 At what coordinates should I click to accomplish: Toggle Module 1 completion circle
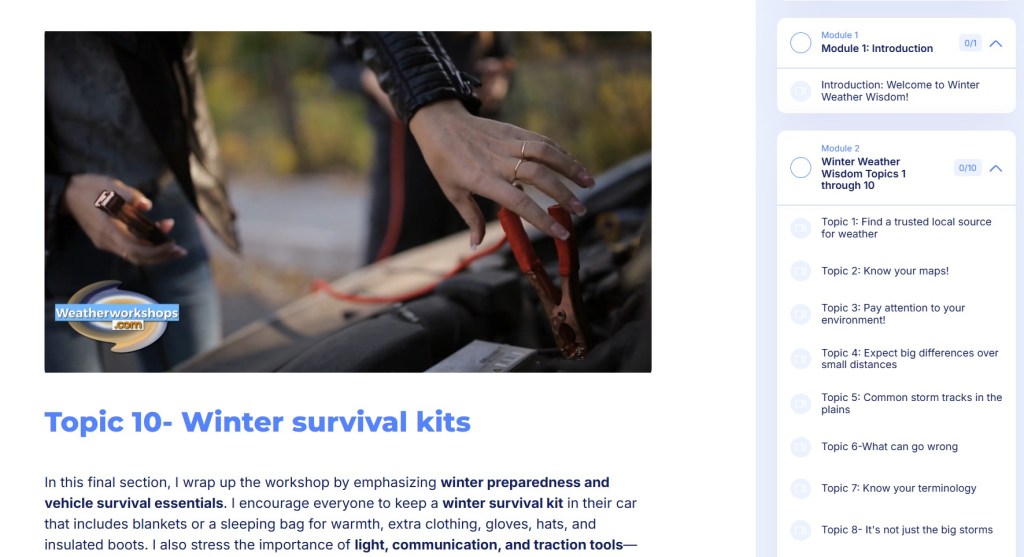tap(801, 43)
